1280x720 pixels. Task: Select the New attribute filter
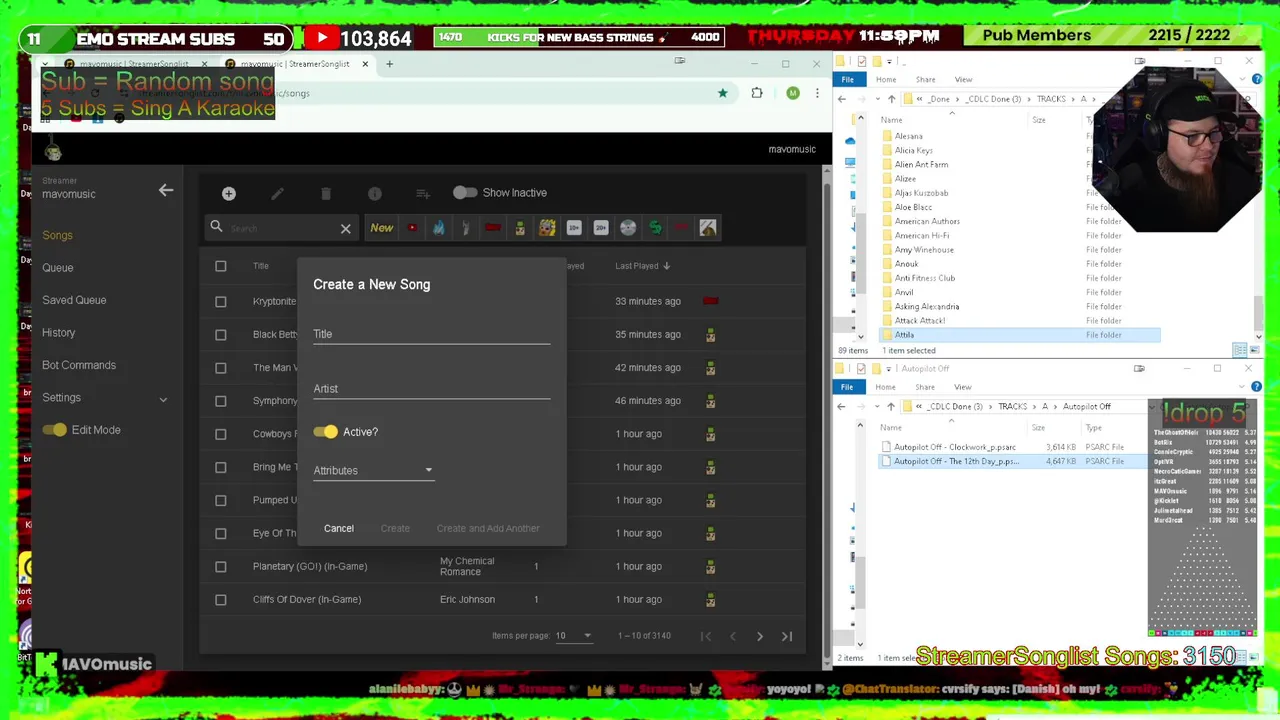click(x=382, y=228)
